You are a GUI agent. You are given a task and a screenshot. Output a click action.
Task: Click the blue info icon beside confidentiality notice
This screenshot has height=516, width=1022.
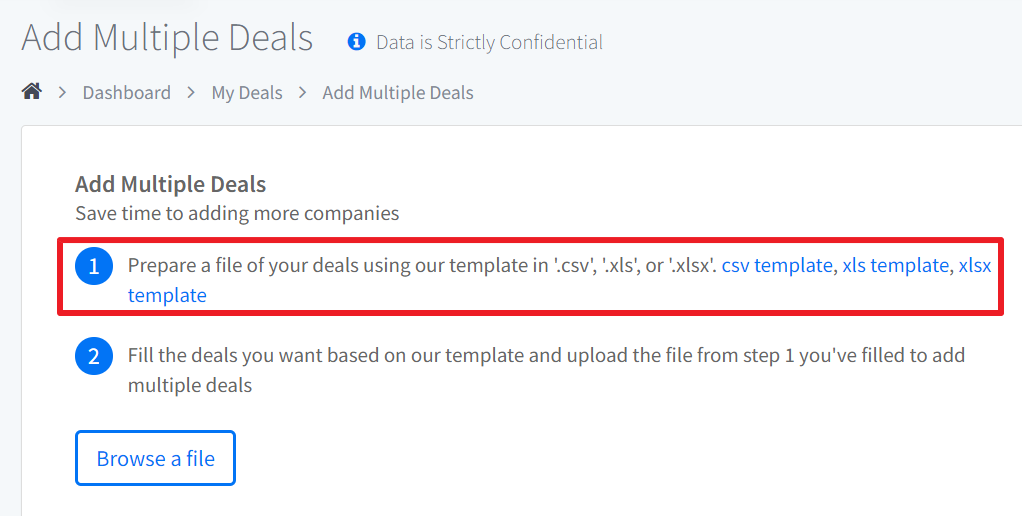point(357,42)
